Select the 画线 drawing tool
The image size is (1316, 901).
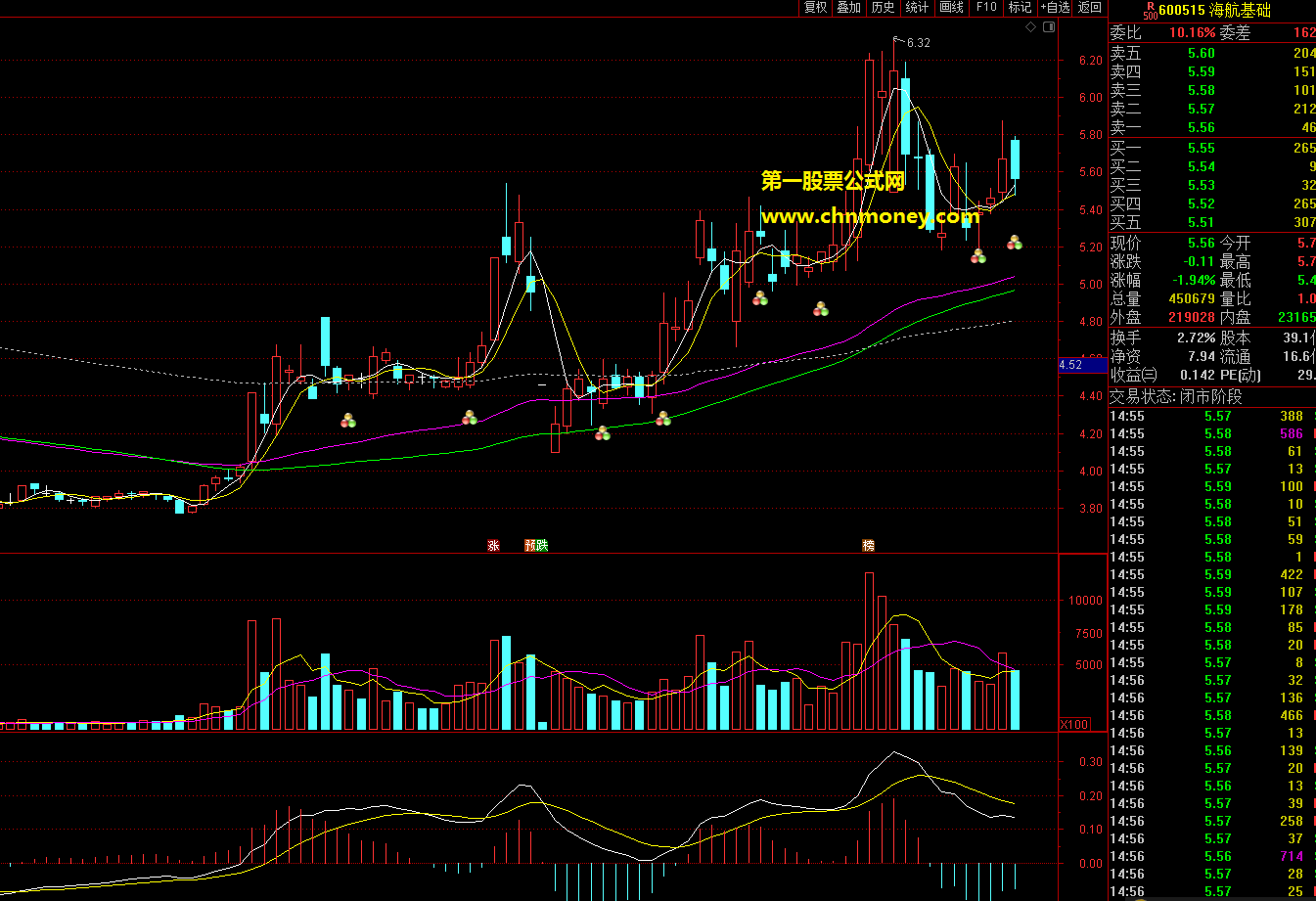click(951, 7)
